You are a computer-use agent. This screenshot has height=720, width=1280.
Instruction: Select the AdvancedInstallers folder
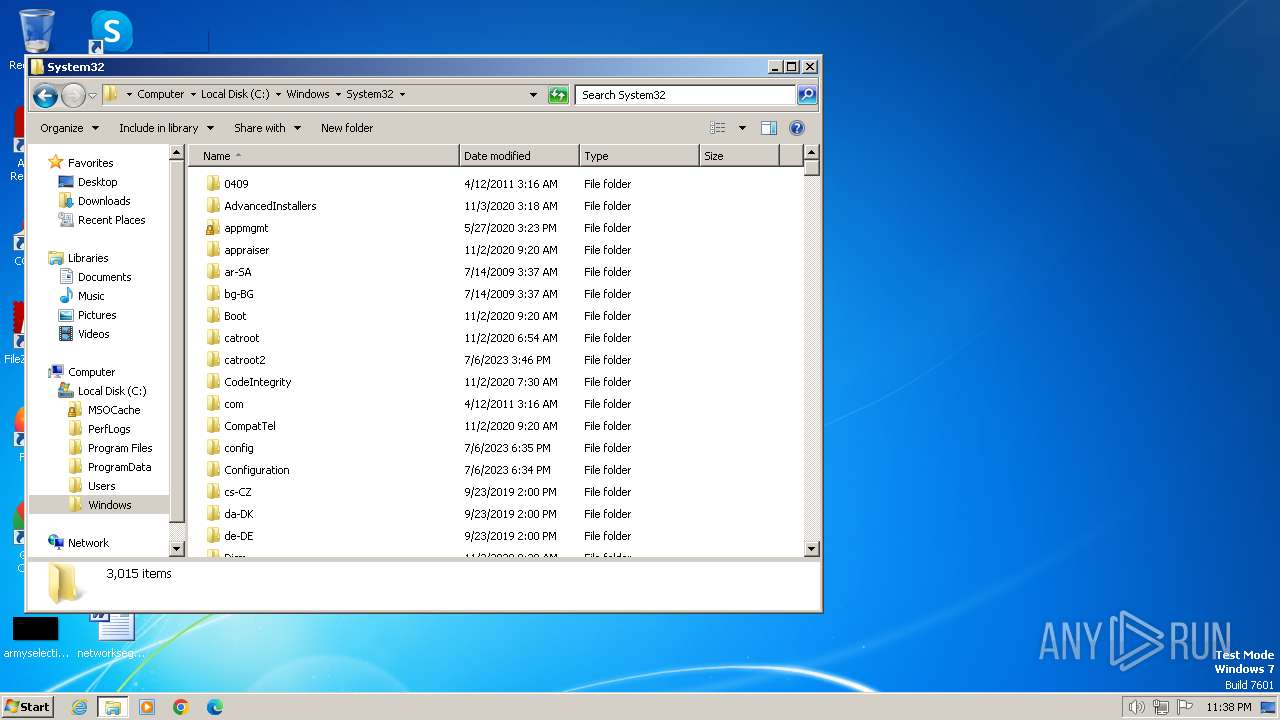pos(270,206)
